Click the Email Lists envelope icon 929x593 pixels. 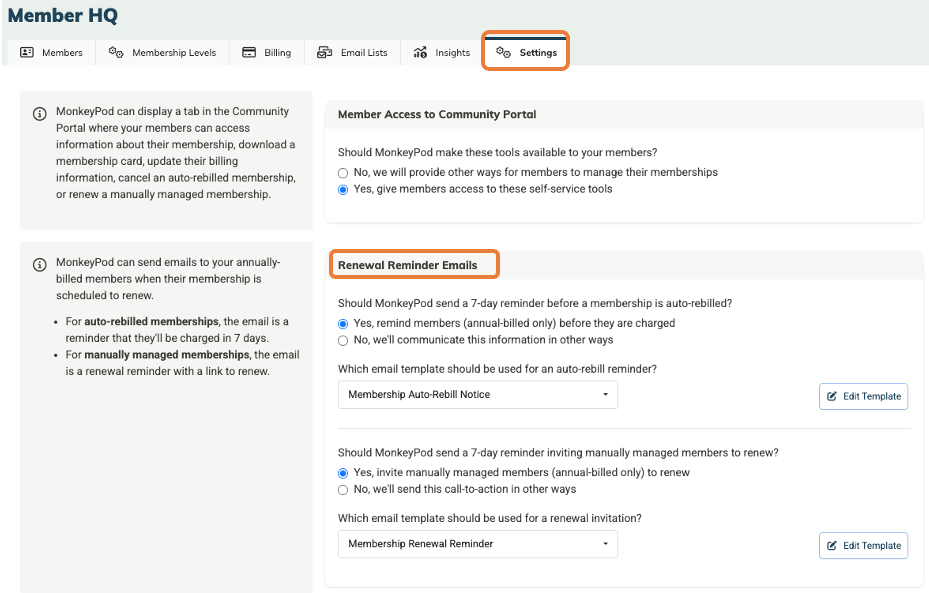pyautogui.click(x=324, y=52)
